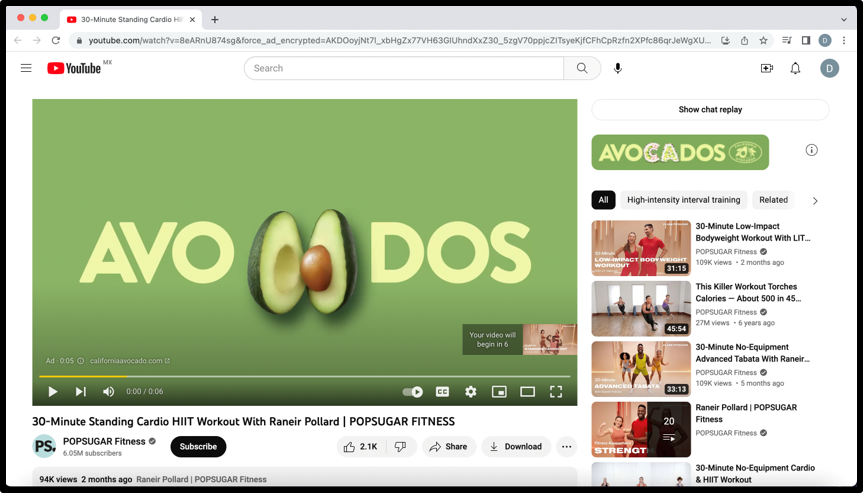The width and height of the screenshot is (863, 493).
Task: Switch to theater mode
Action: [x=527, y=392]
